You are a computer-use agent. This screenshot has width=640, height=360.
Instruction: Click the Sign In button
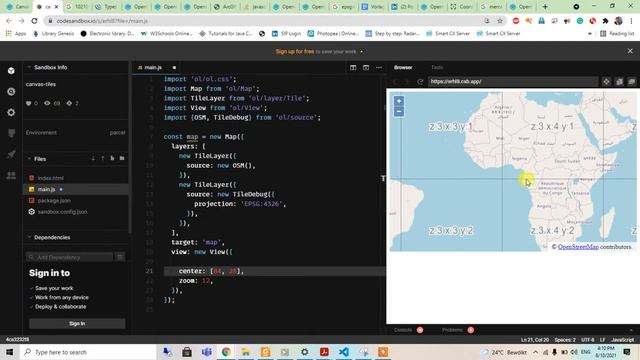point(77,324)
